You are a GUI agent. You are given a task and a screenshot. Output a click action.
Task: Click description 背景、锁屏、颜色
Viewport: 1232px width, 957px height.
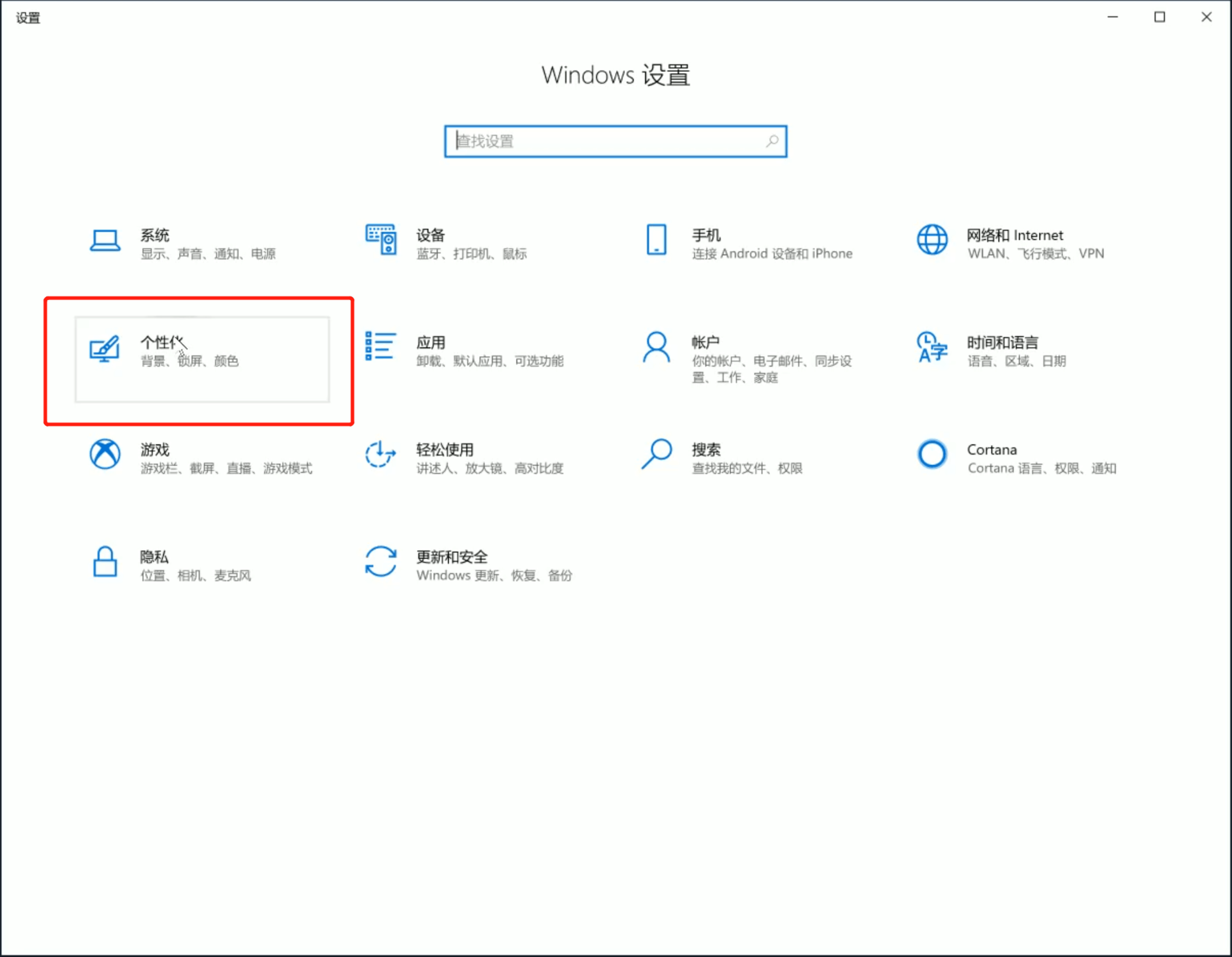189,361
